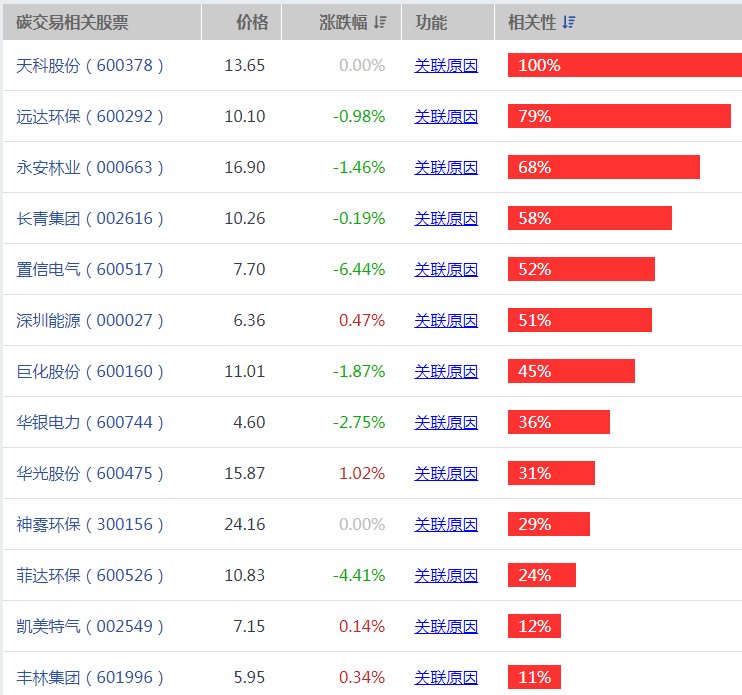
Task: Click the 12% correlation bar
Action: coord(534,626)
